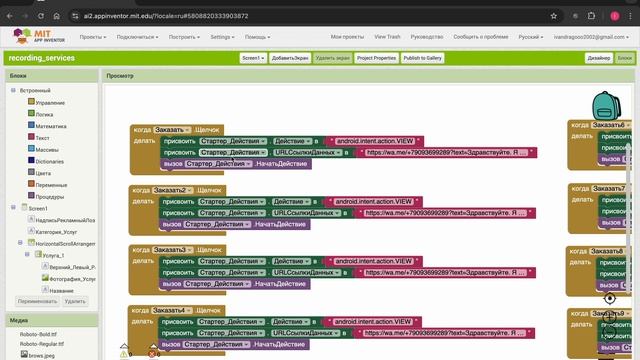
Task: Zoom in the blocks workspace
Action: 610,317
